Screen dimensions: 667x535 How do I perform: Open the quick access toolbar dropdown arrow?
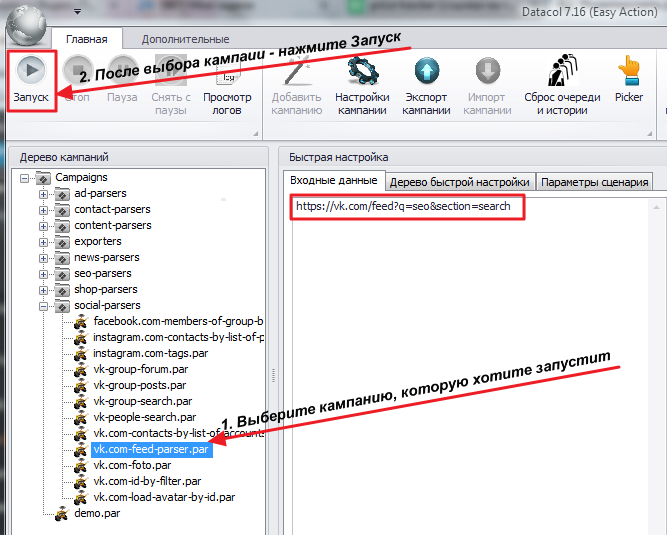[x=77, y=12]
